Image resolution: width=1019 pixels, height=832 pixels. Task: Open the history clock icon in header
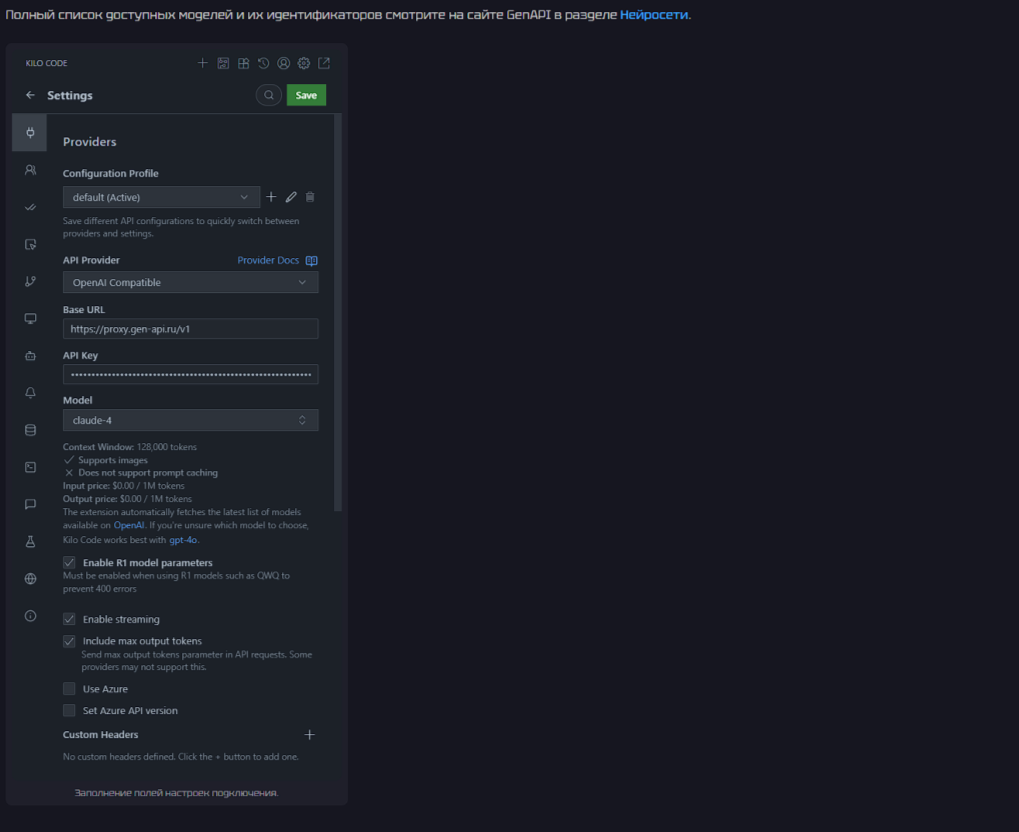[x=263, y=63]
